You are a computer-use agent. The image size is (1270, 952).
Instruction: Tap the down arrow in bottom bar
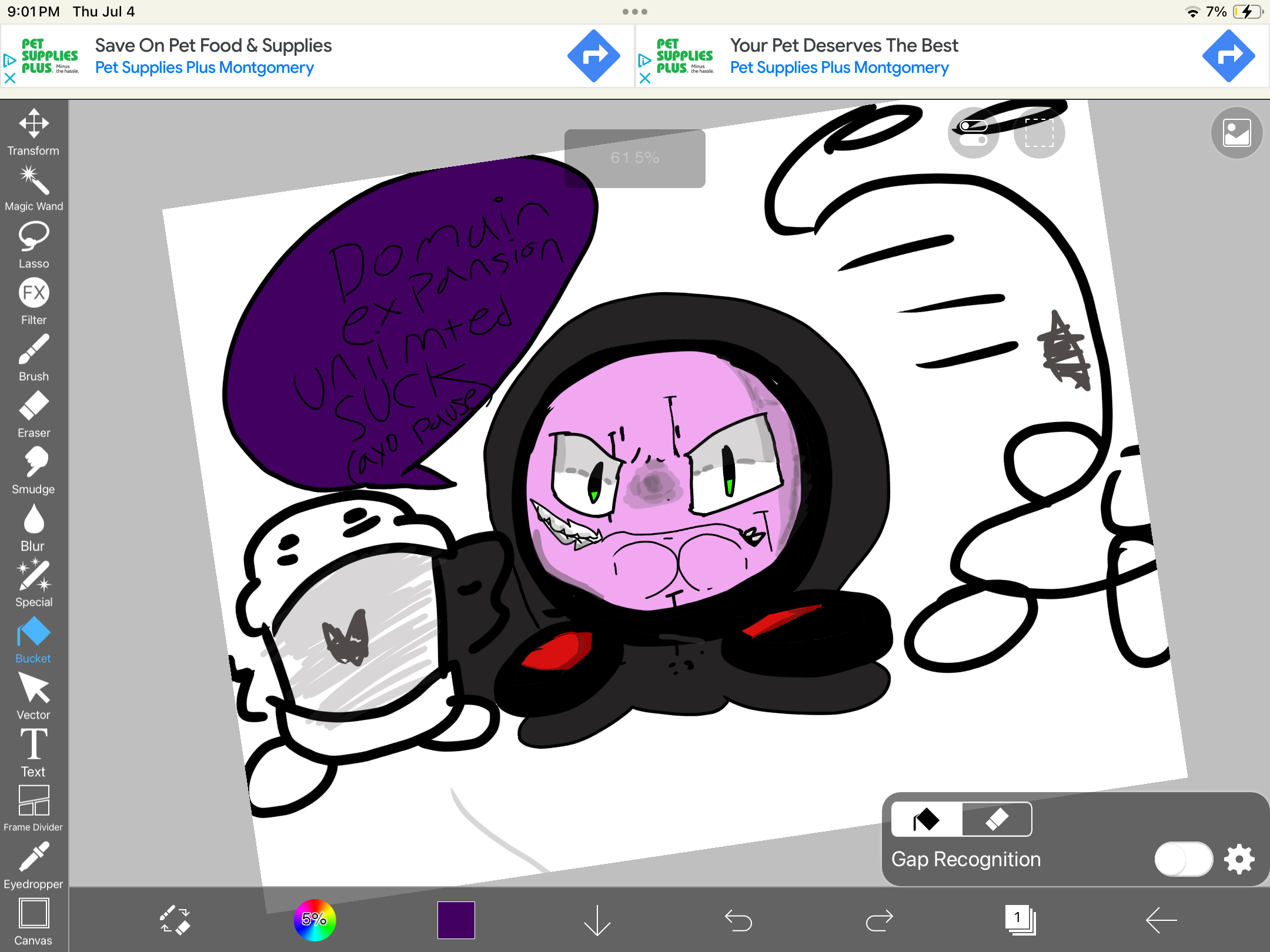[x=597, y=920]
